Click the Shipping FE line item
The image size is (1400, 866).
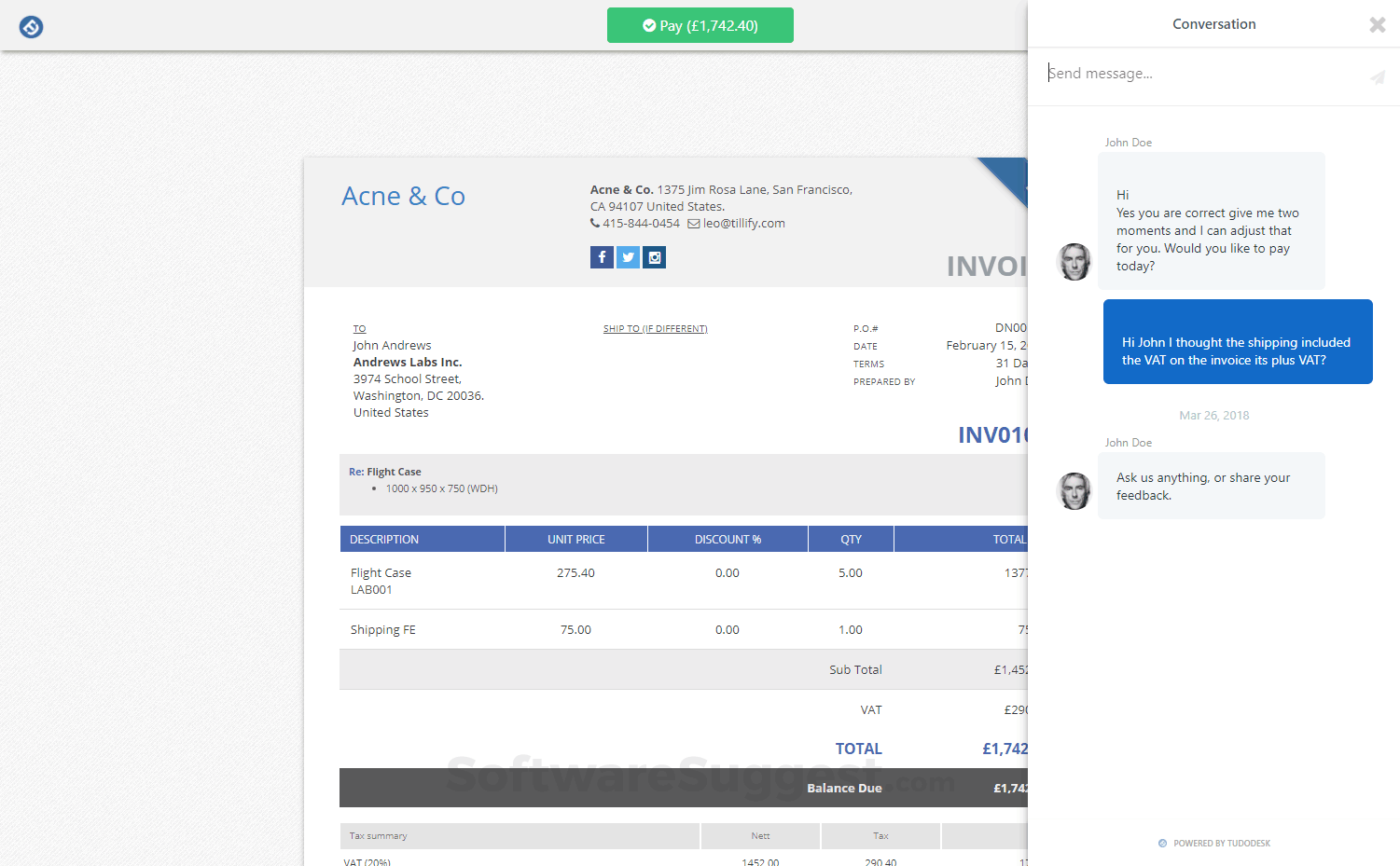[383, 630]
